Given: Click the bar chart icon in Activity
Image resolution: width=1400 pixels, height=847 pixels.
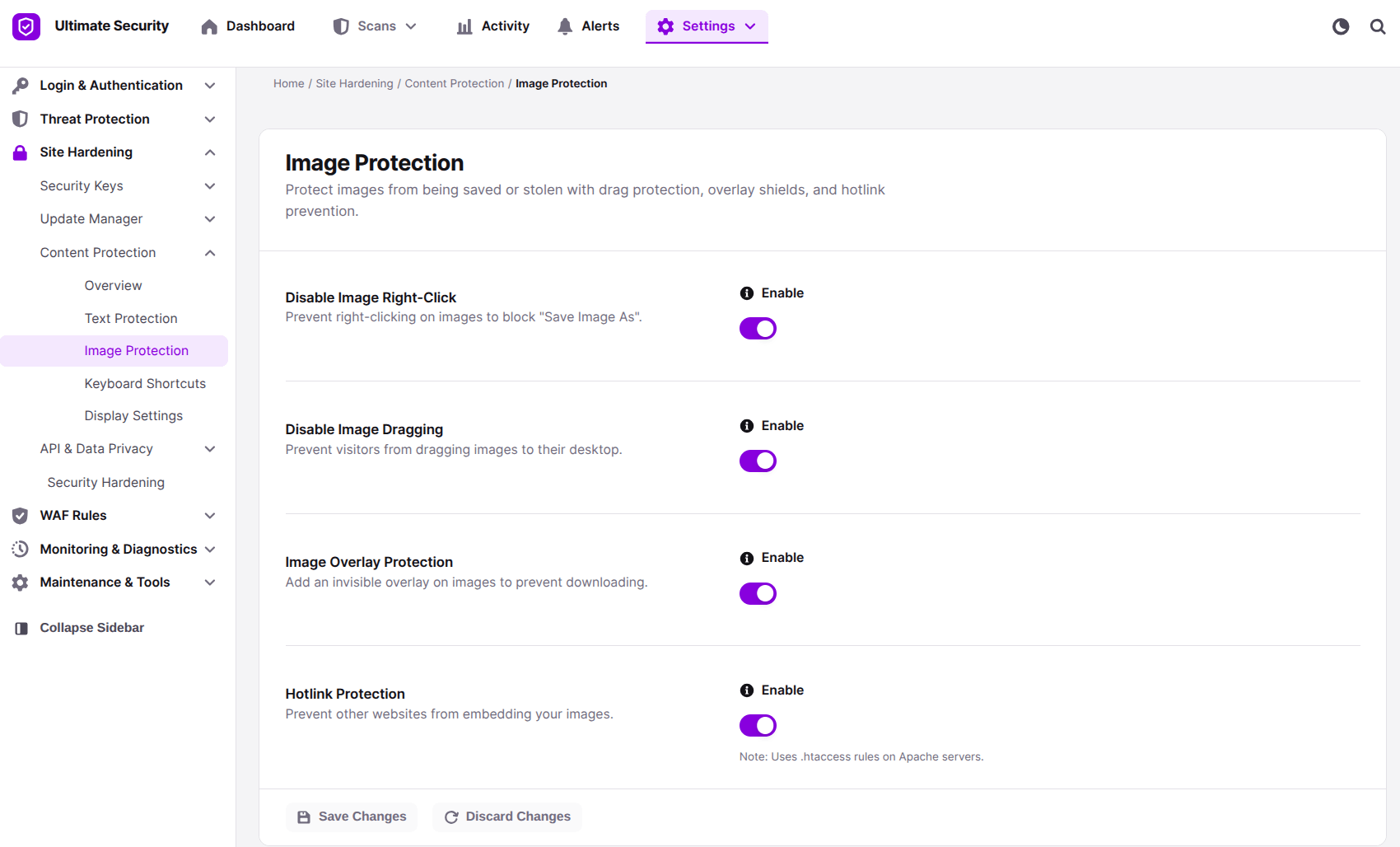Looking at the screenshot, I should [x=464, y=26].
